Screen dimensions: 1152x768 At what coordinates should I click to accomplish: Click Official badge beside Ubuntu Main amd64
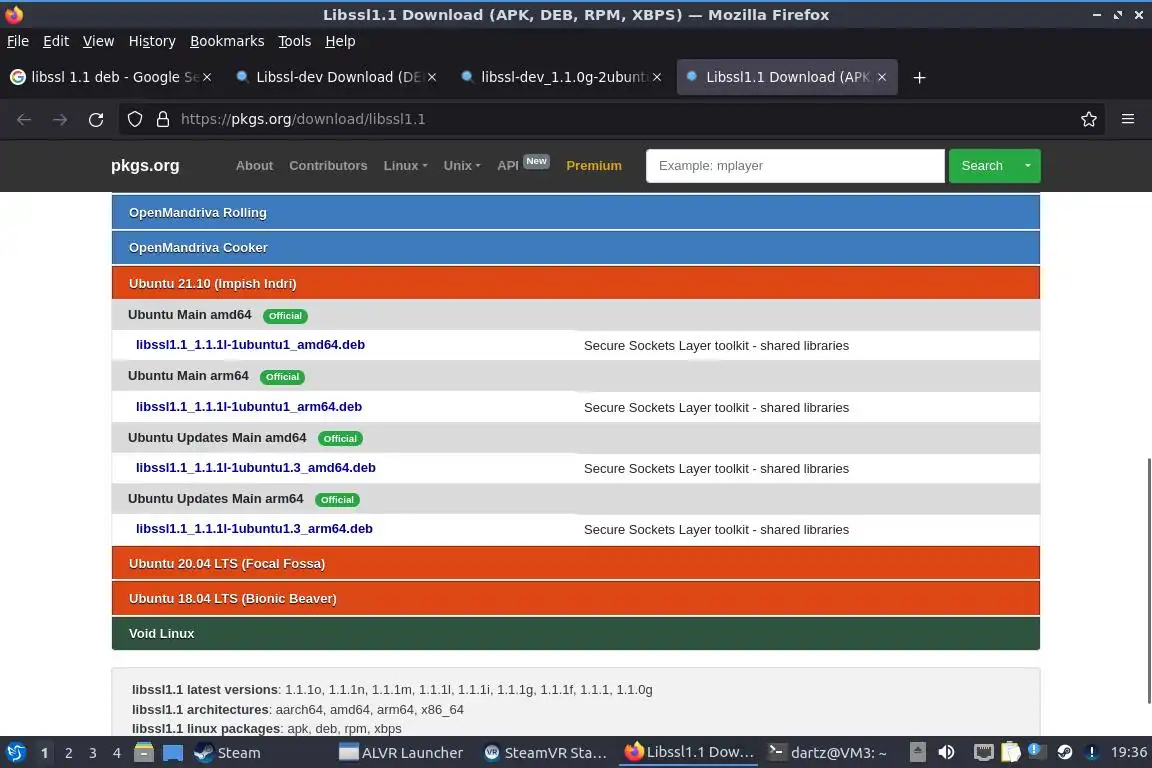coord(285,316)
